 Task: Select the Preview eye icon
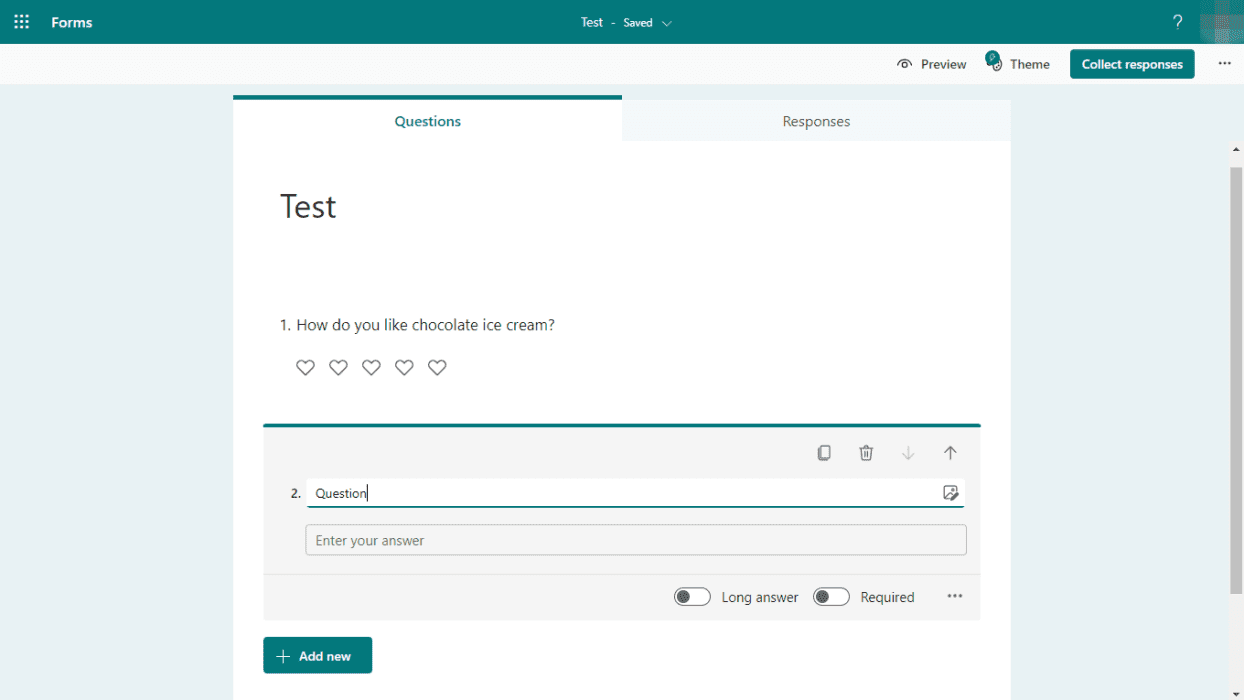905,63
